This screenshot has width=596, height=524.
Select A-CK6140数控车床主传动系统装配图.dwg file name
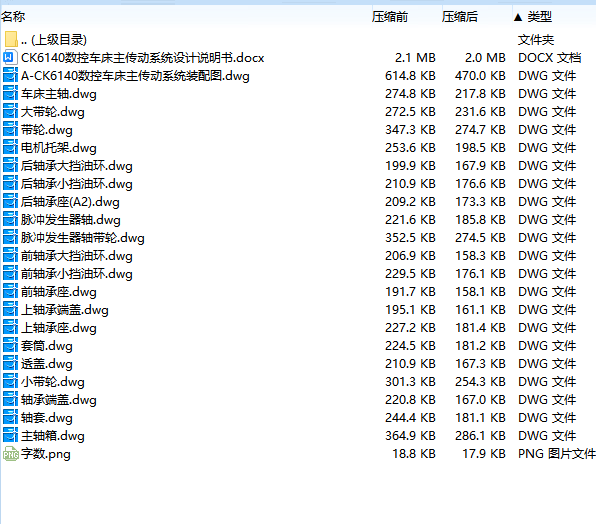click(135, 76)
